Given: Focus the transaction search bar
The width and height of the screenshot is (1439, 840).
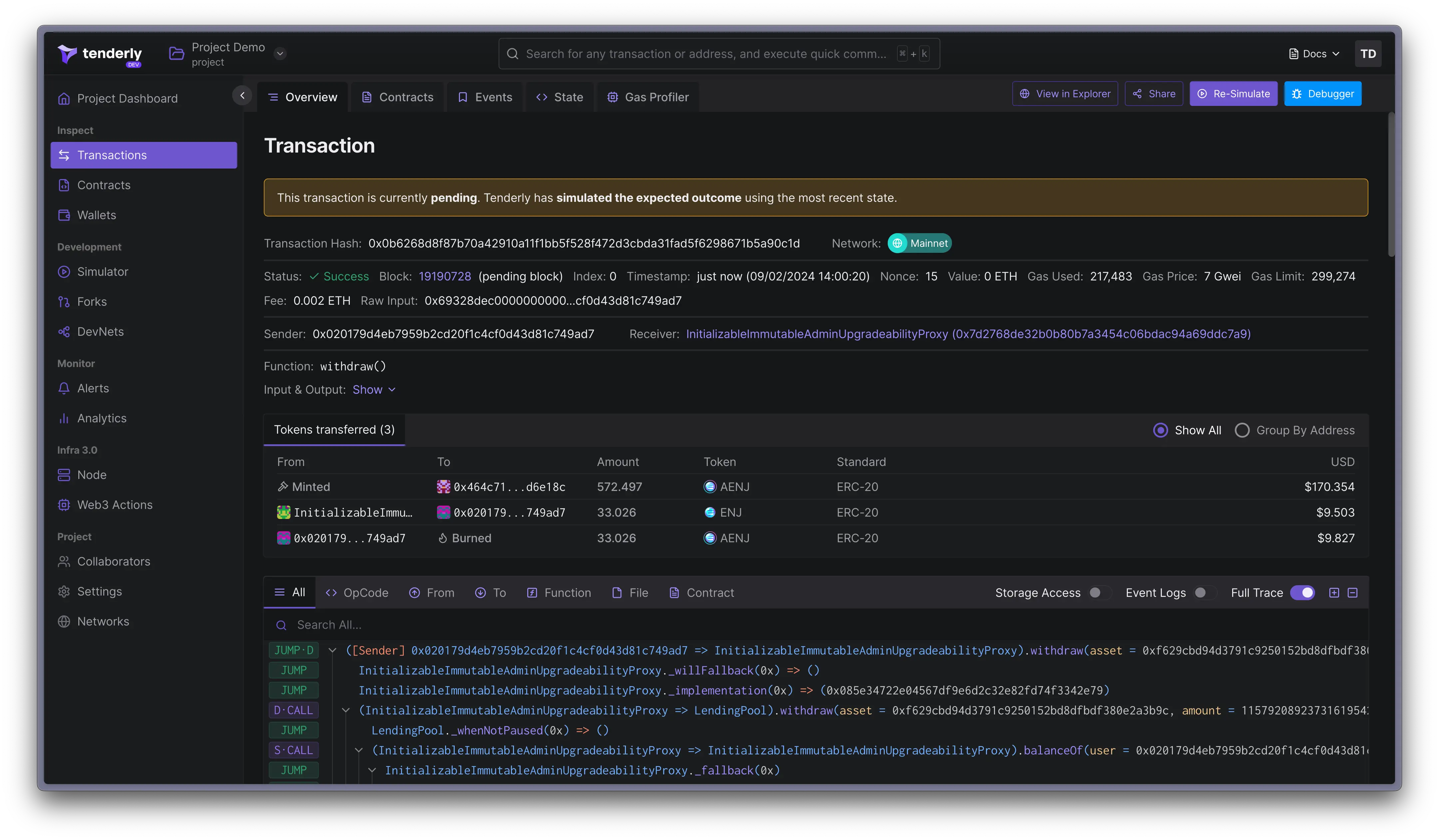Looking at the screenshot, I should pos(719,54).
